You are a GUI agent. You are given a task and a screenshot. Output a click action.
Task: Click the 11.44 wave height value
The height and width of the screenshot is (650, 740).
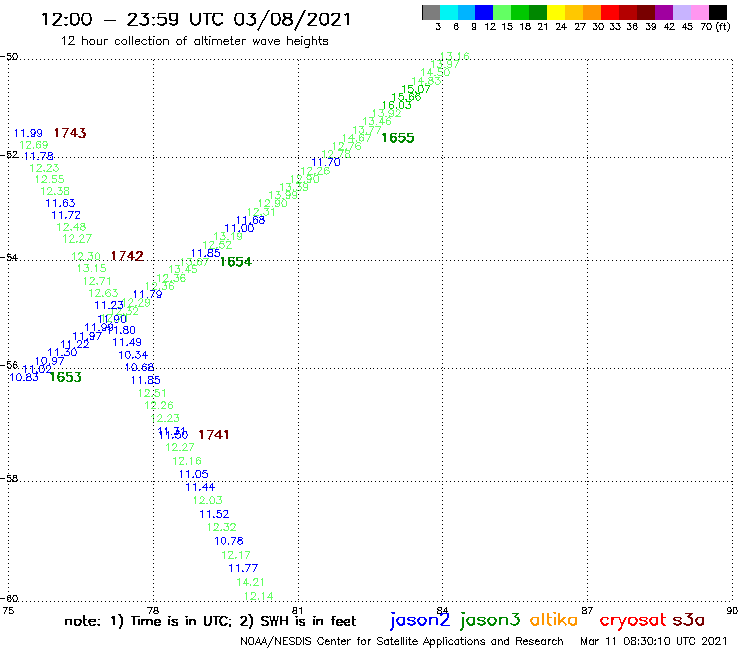pyautogui.click(x=200, y=487)
